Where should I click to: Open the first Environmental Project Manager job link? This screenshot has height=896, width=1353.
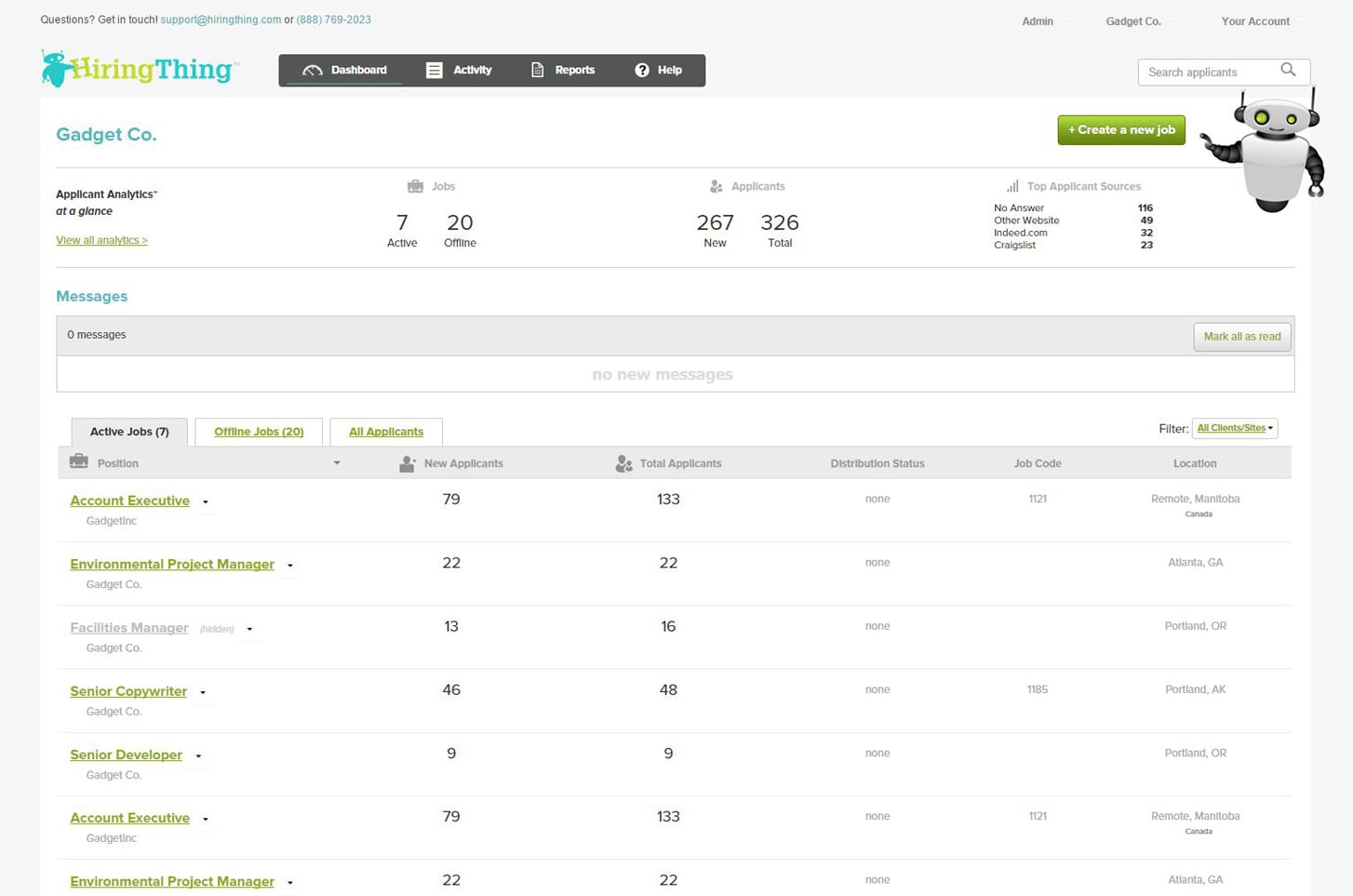click(172, 564)
